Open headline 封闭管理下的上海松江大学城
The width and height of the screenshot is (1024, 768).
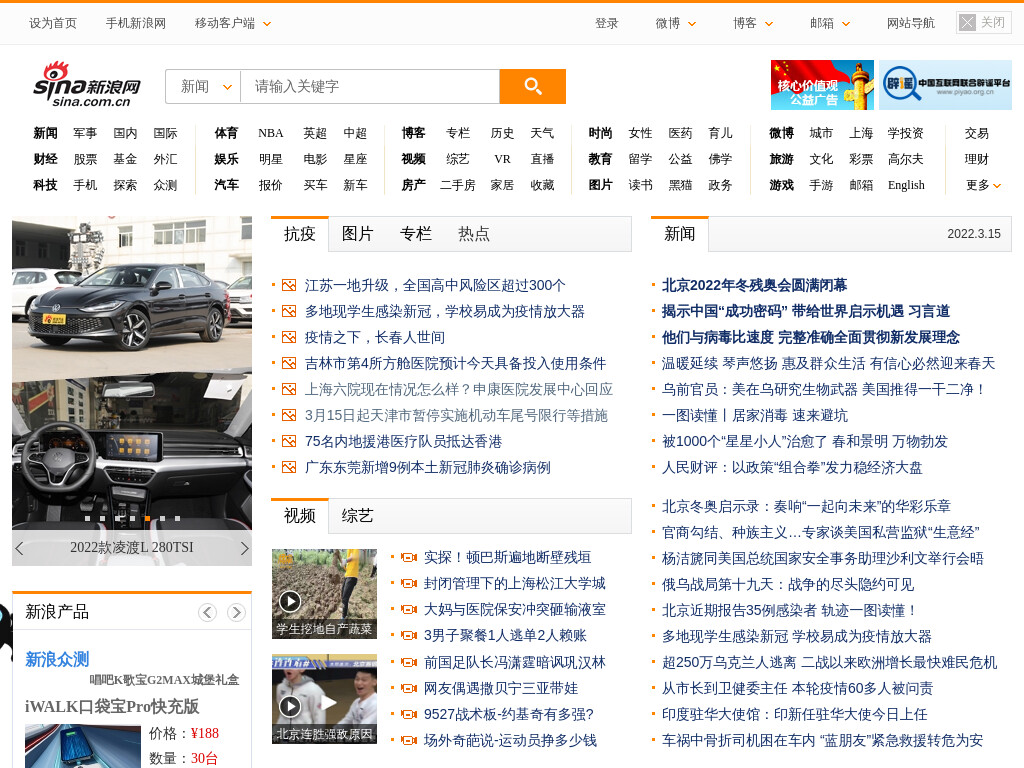pos(515,583)
